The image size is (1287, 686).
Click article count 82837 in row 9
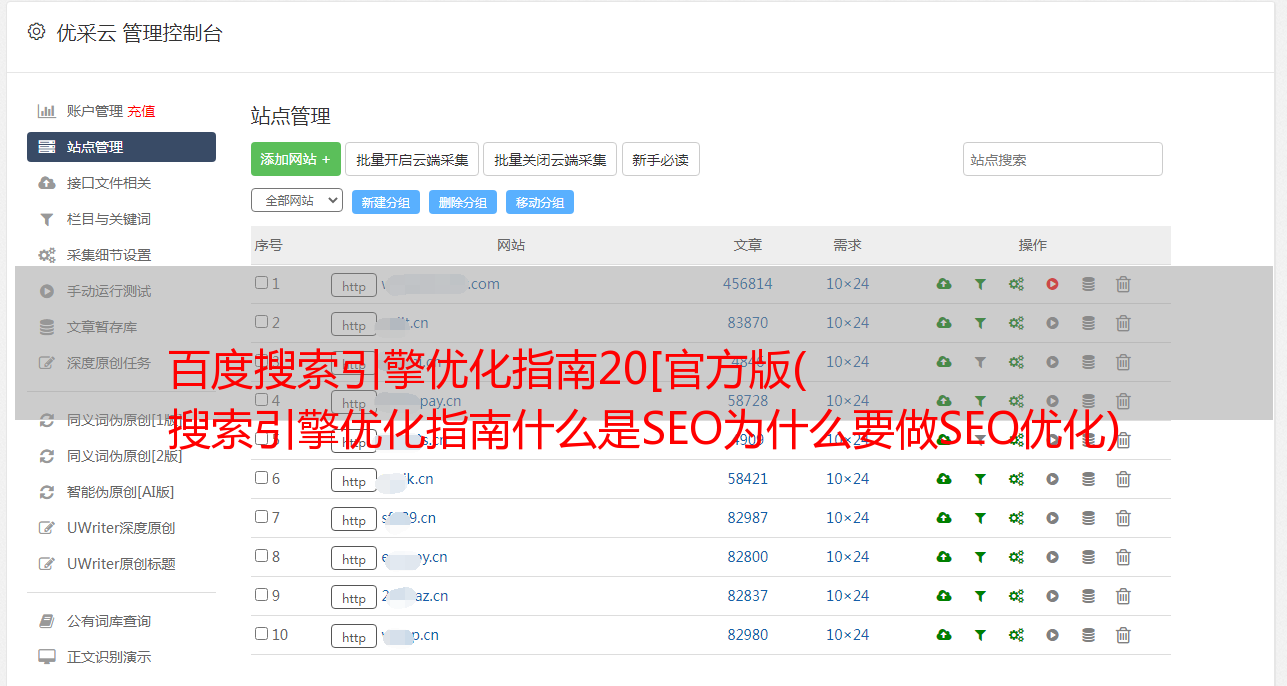[748, 596]
